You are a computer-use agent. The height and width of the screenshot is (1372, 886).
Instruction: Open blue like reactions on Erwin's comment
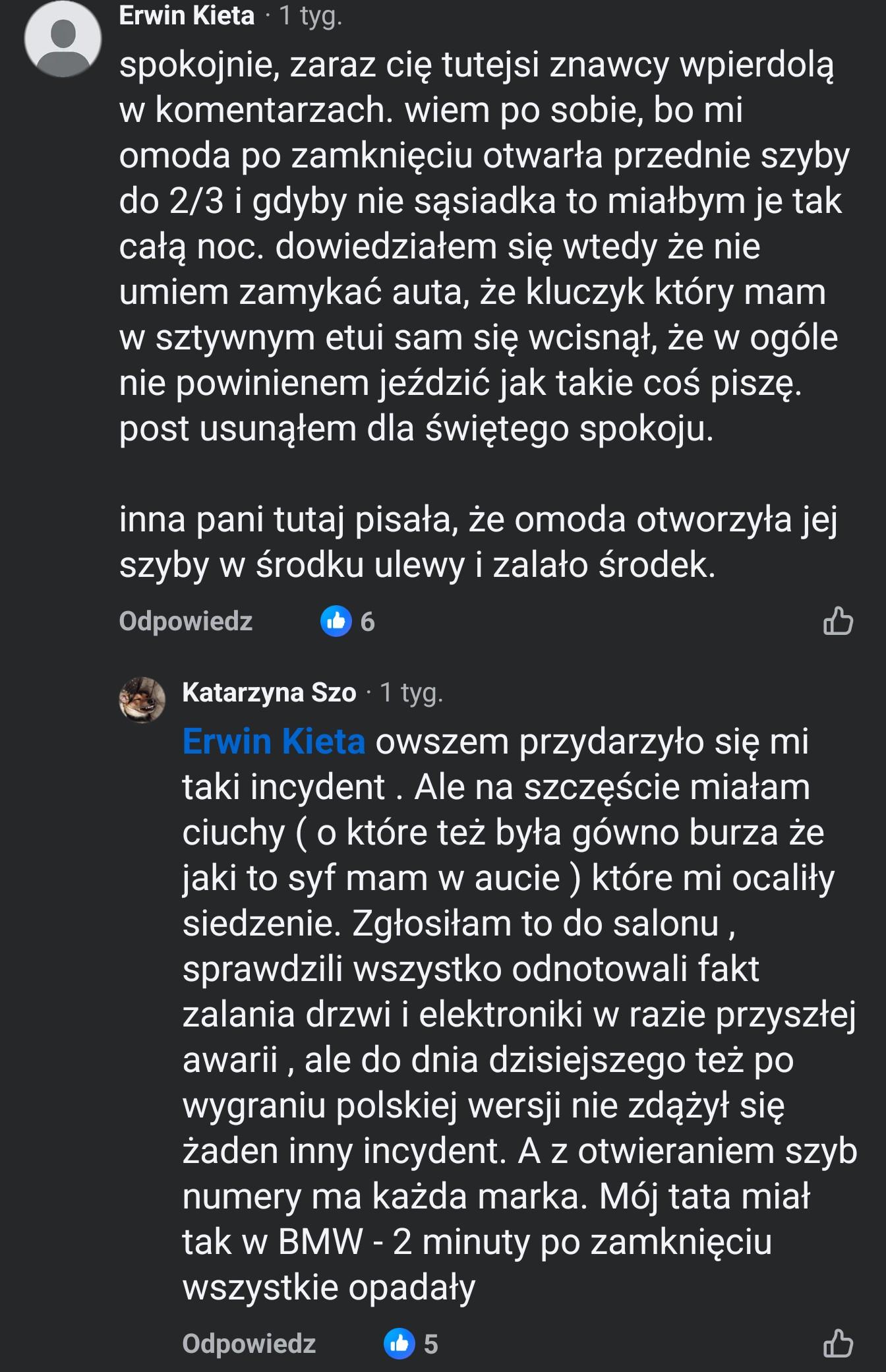pyautogui.click(x=336, y=622)
